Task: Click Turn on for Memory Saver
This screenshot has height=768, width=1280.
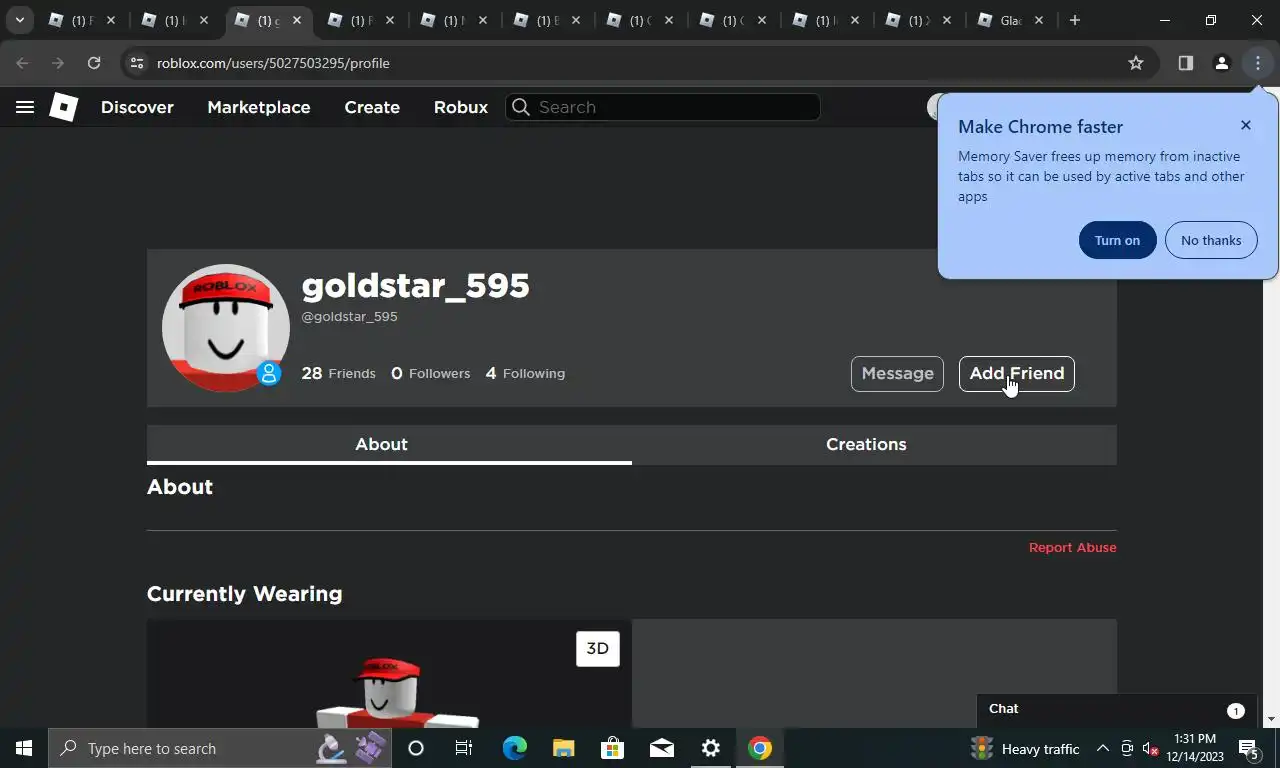Action: tap(1117, 240)
